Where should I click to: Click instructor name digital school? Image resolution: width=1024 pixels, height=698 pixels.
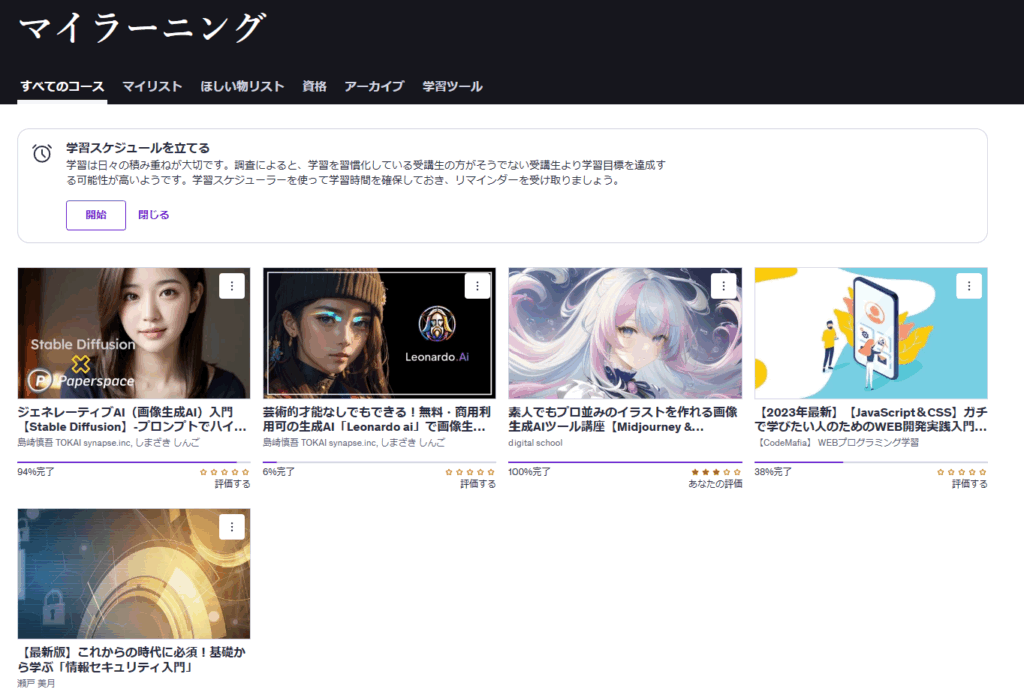point(536,443)
